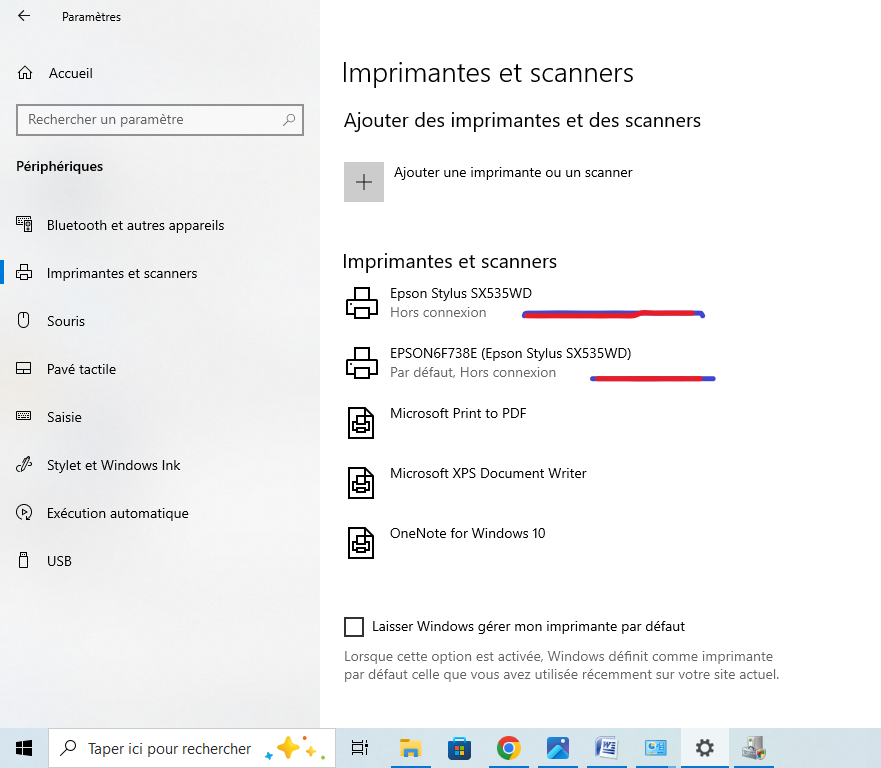This screenshot has width=881, height=768.
Task: Click the search magnifier in Rechercher un paramètre
Action: 289,119
